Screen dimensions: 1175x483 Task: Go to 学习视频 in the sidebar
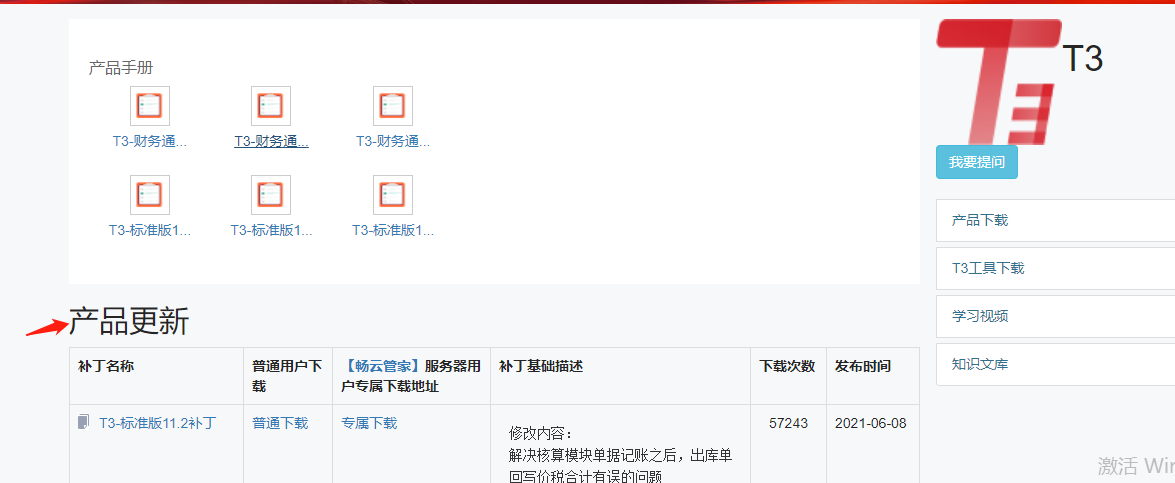(x=1055, y=316)
